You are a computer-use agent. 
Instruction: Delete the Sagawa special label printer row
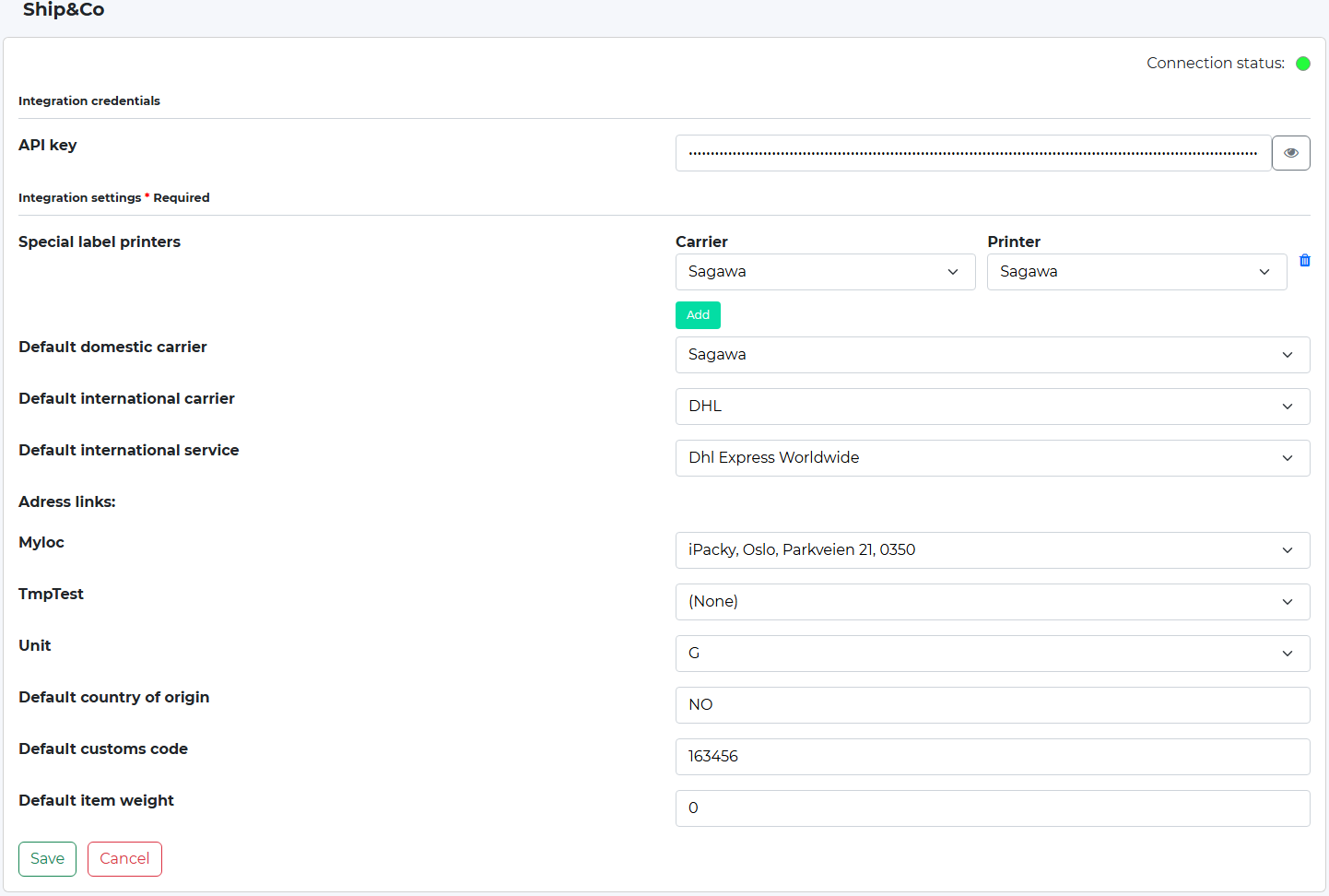[1304, 261]
